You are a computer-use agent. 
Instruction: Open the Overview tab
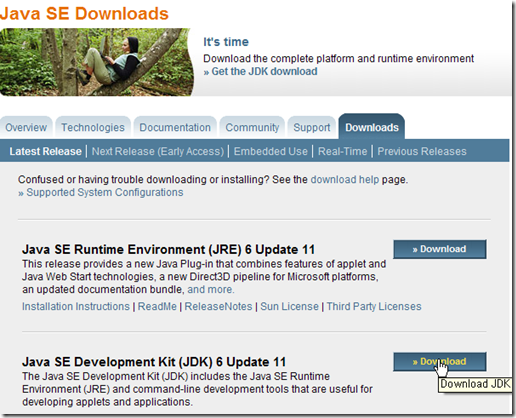26,127
